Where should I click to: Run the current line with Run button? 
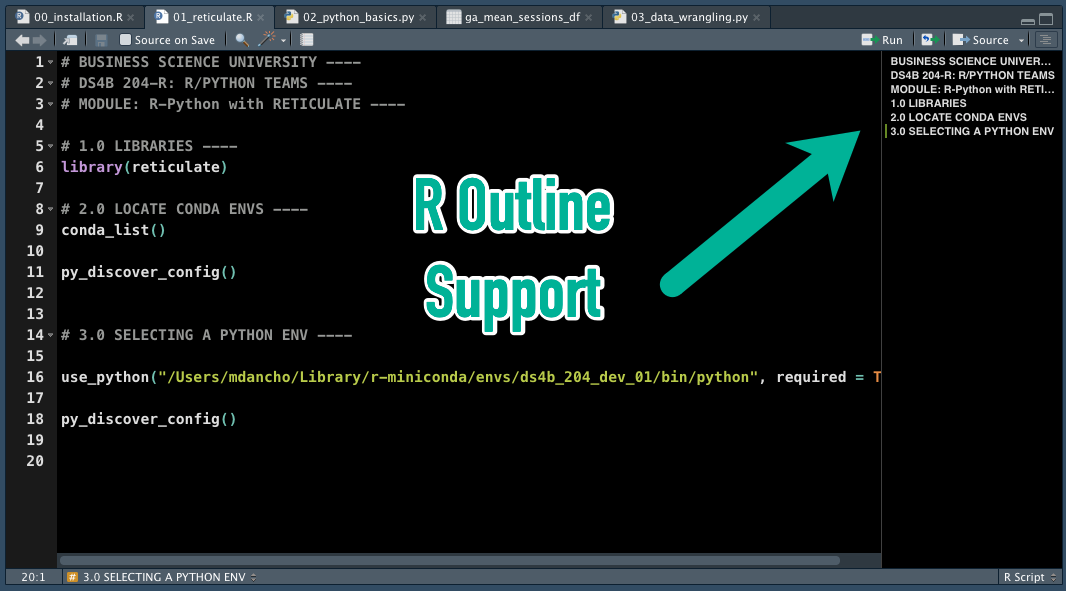[882, 40]
